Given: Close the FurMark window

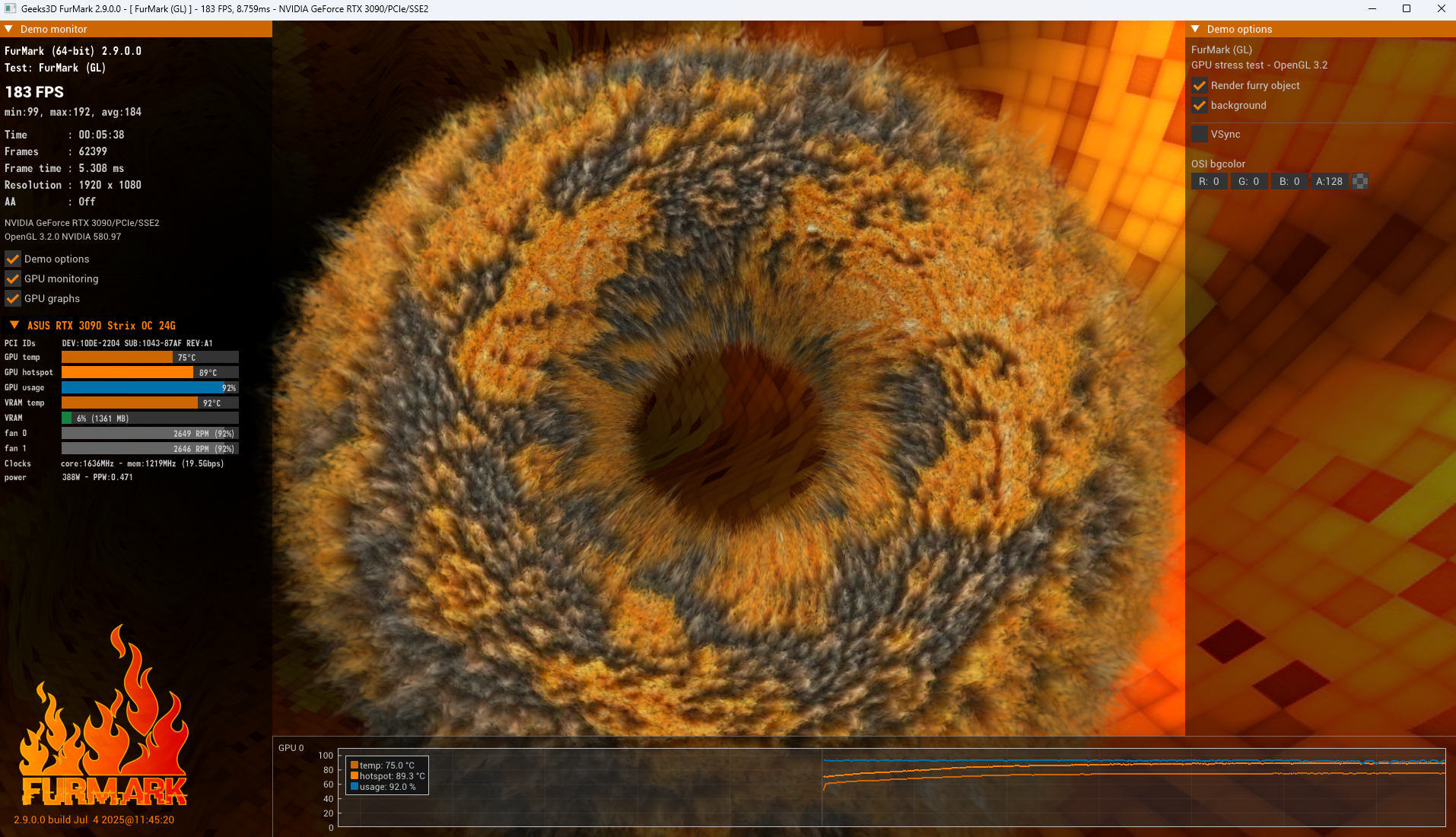Looking at the screenshot, I should 1441,9.
